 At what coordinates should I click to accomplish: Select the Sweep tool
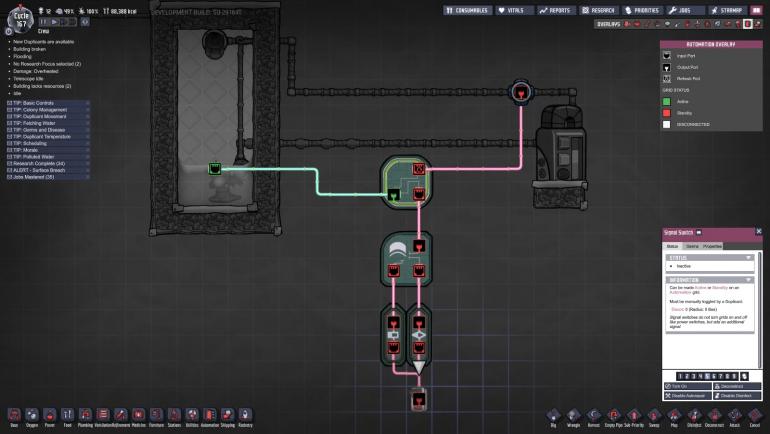point(653,414)
